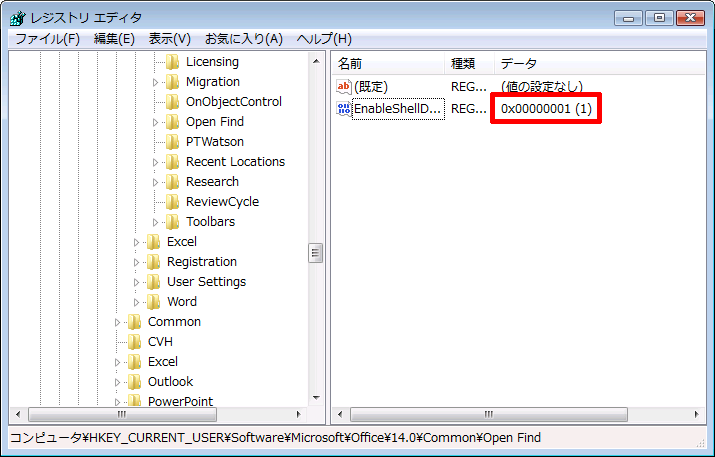Select the ReviewCycle tree label
This screenshot has width=715, height=457.
coord(223,202)
